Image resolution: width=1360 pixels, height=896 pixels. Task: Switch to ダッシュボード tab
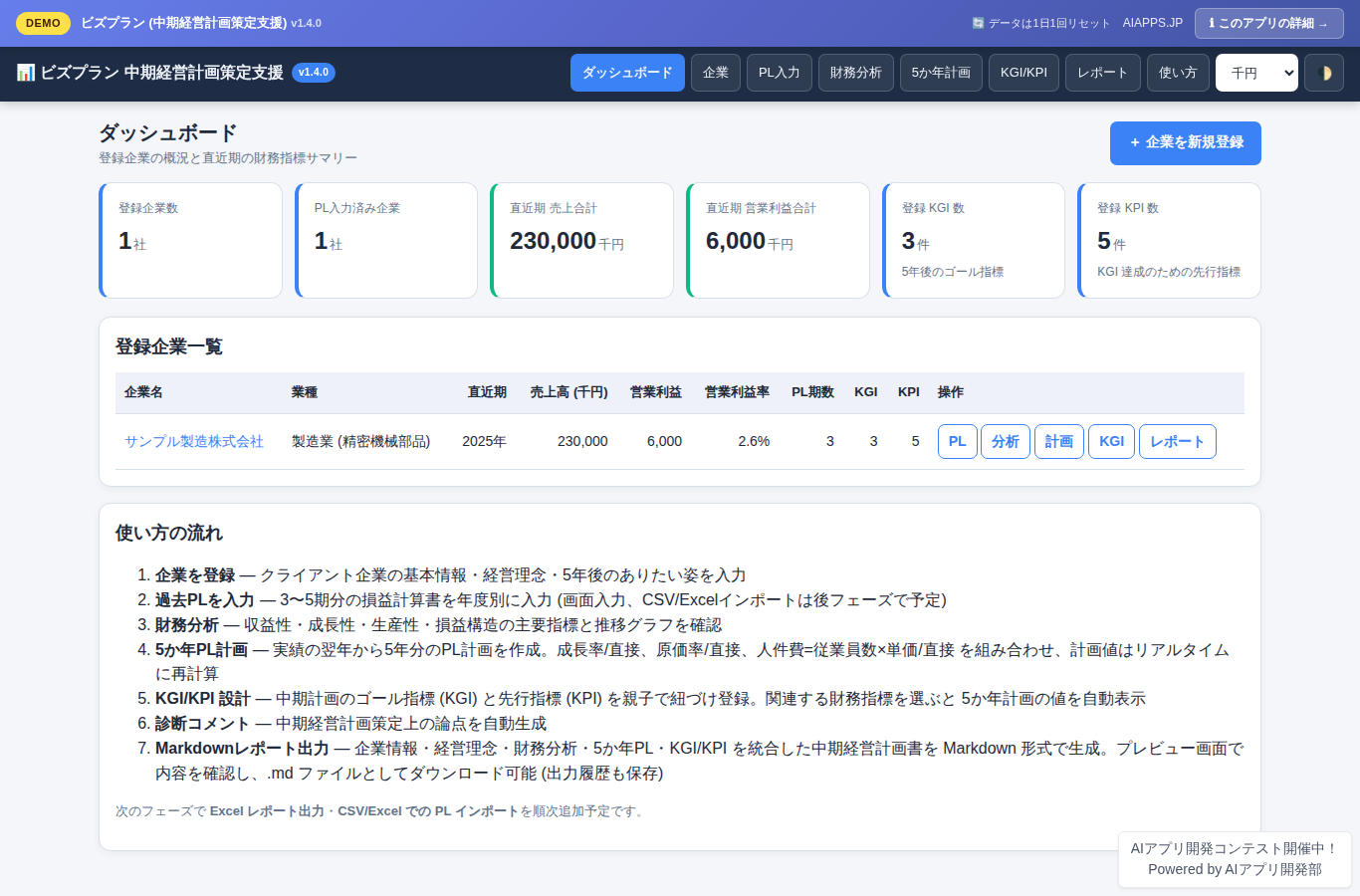point(627,73)
